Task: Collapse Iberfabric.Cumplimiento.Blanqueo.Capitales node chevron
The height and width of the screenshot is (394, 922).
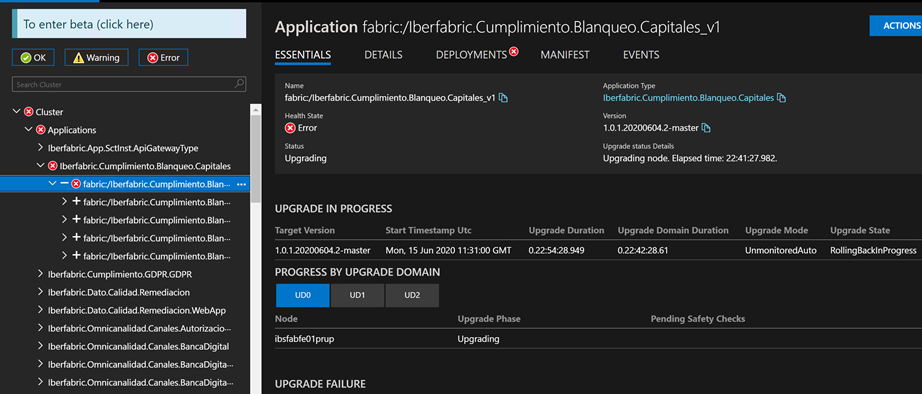Action: (x=40, y=166)
